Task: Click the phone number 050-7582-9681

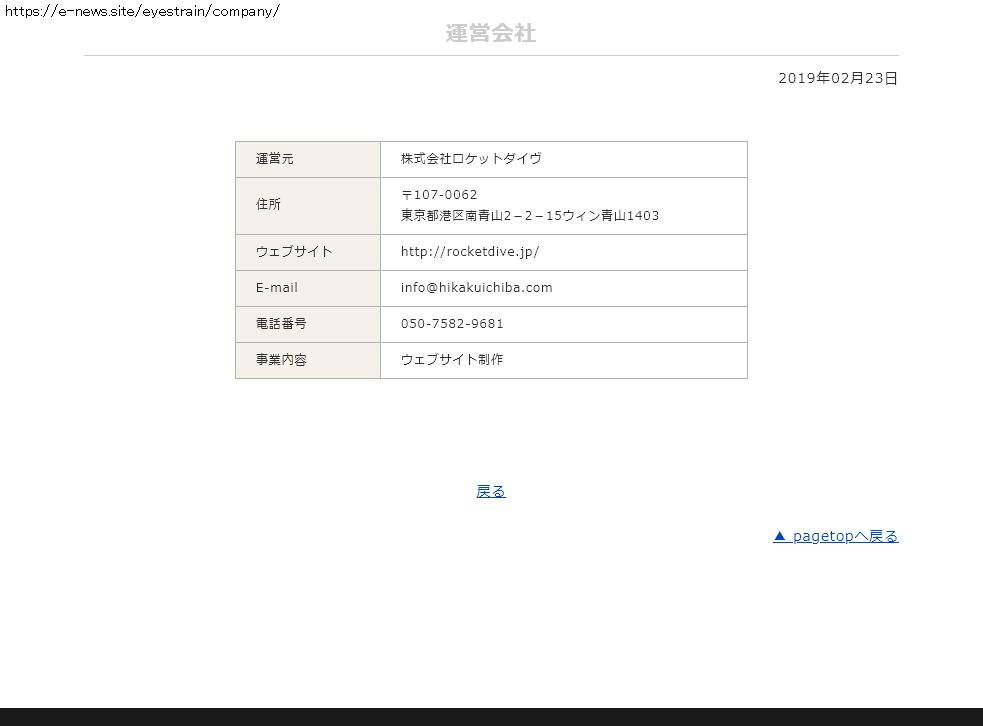Action: (452, 324)
